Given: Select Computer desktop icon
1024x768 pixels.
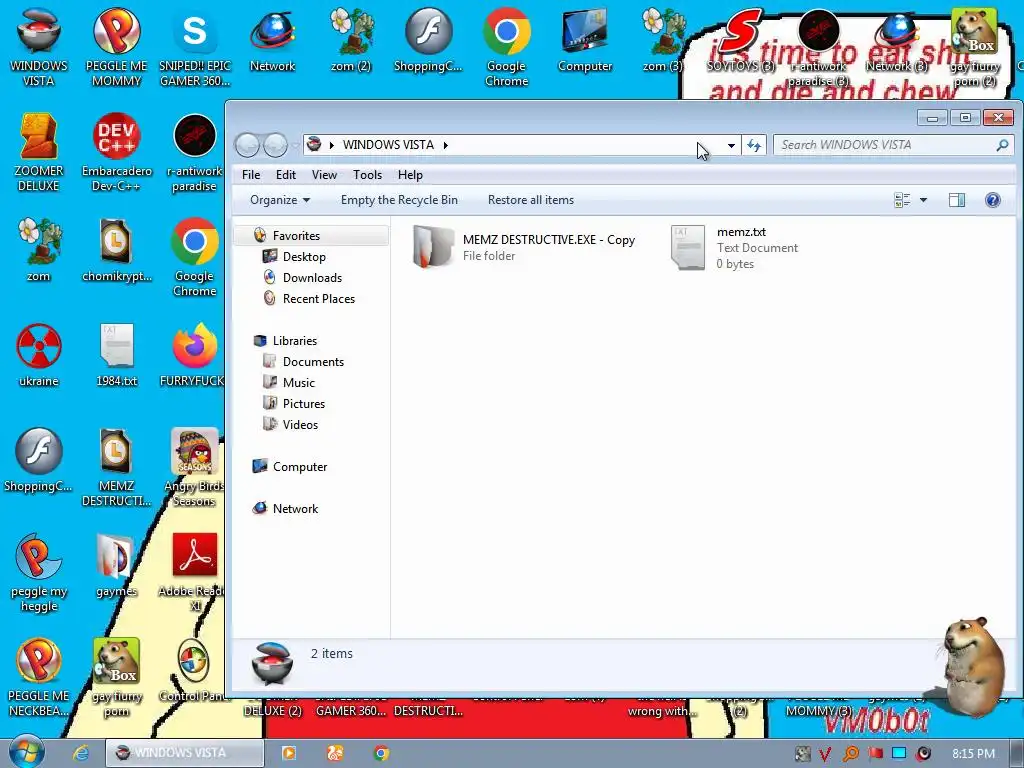Looking at the screenshot, I should [x=584, y=39].
